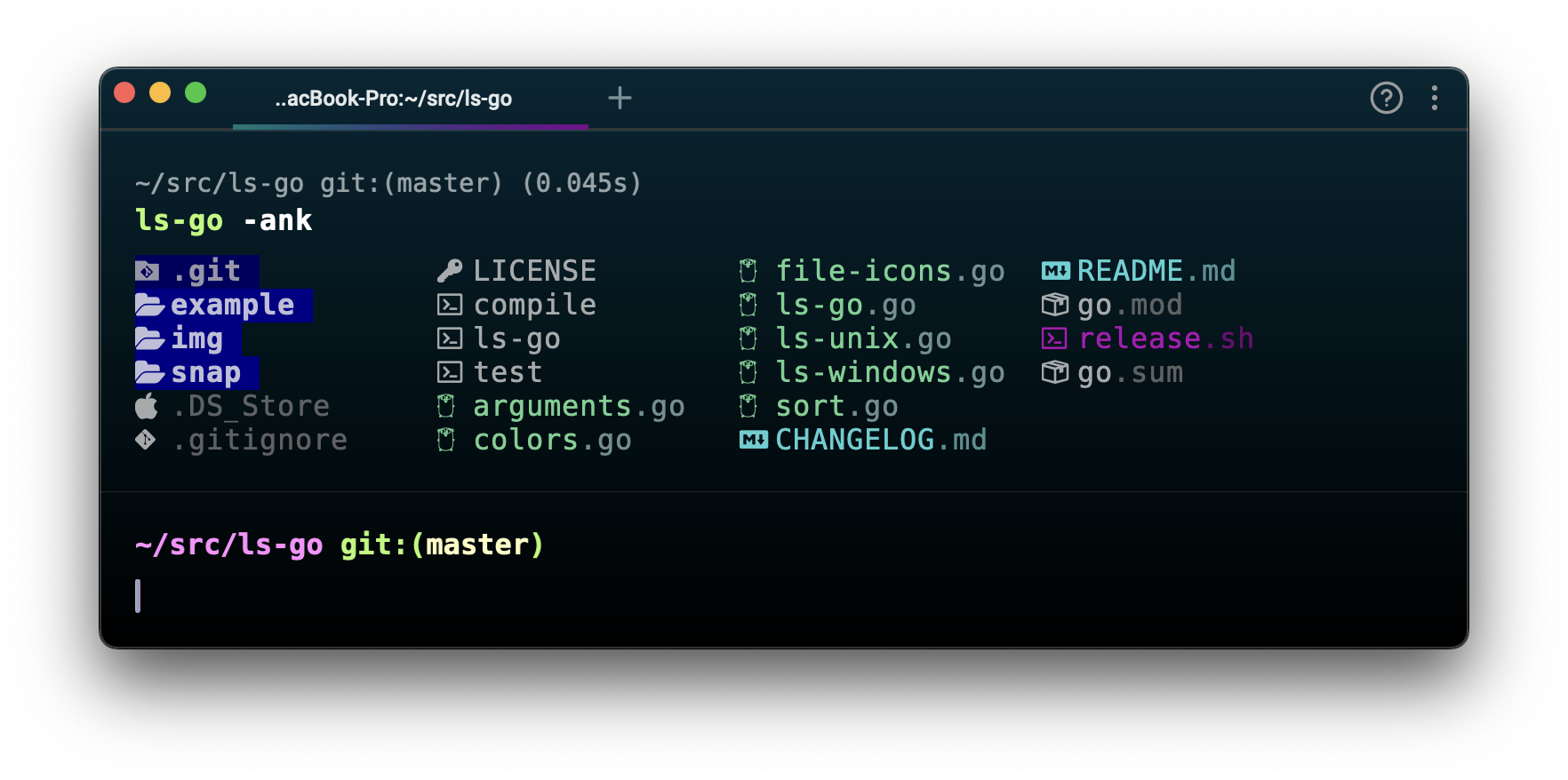Click the file-icons.go file name

[x=890, y=271]
